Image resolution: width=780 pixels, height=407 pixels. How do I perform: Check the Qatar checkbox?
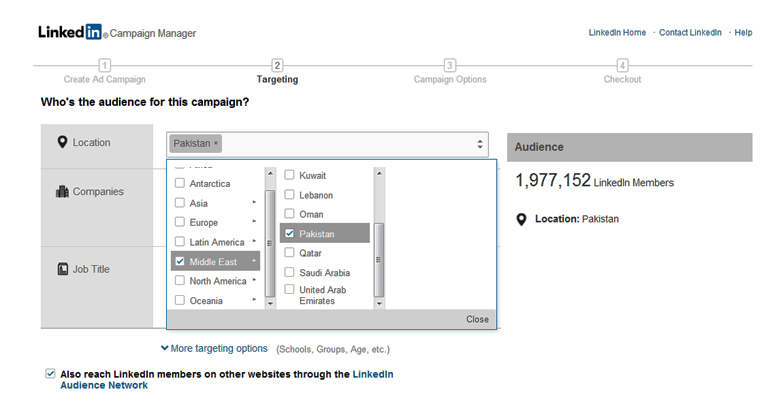pyautogui.click(x=289, y=252)
